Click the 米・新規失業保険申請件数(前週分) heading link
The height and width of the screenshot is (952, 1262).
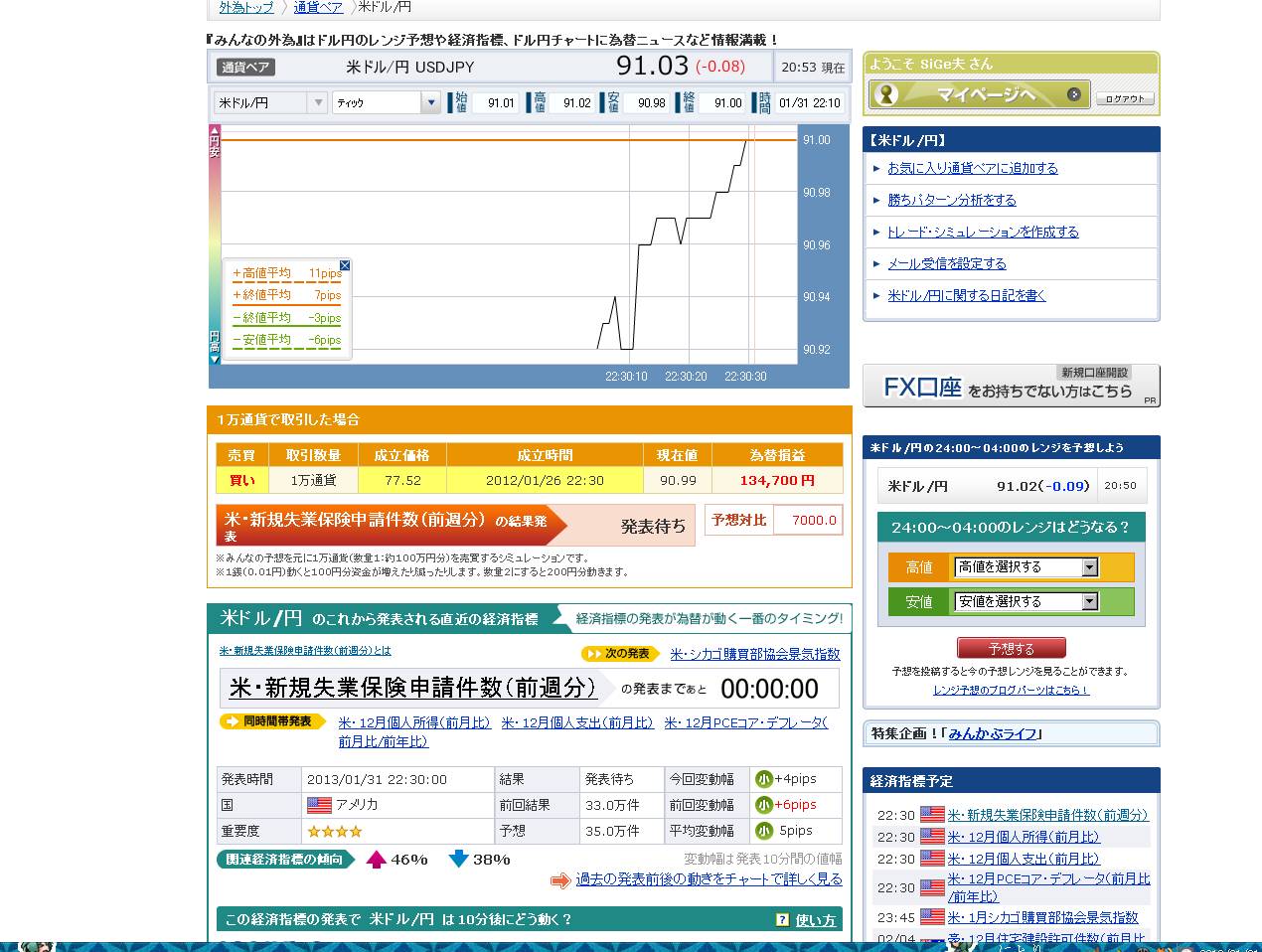(x=412, y=688)
